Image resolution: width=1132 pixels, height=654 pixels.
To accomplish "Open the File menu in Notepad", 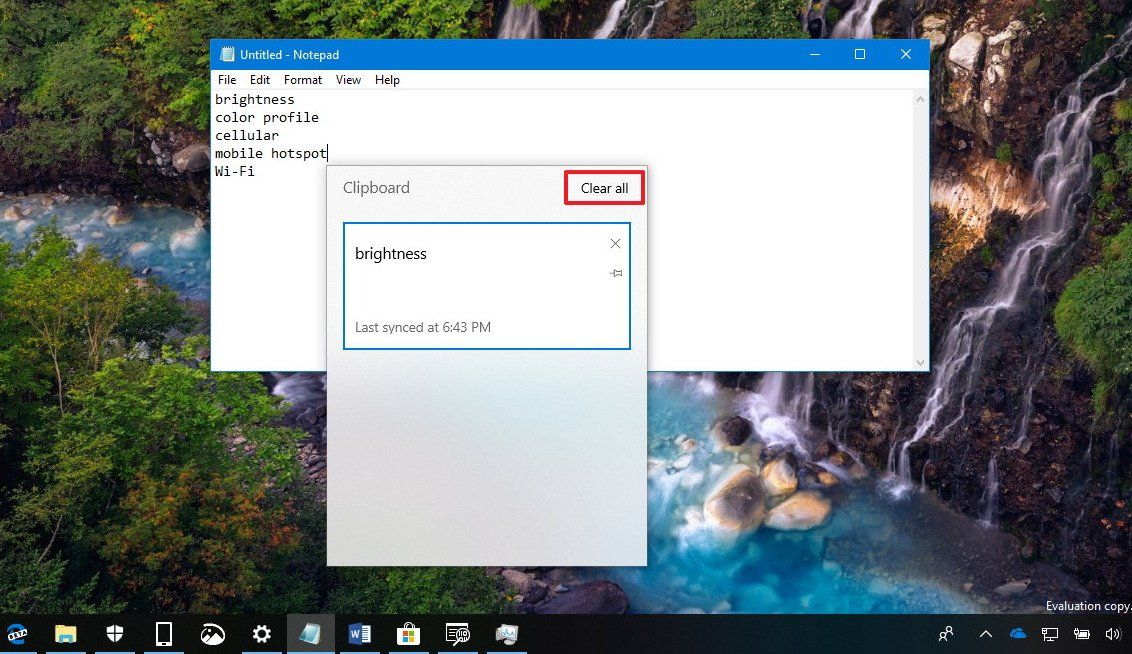I will [x=227, y=80].
